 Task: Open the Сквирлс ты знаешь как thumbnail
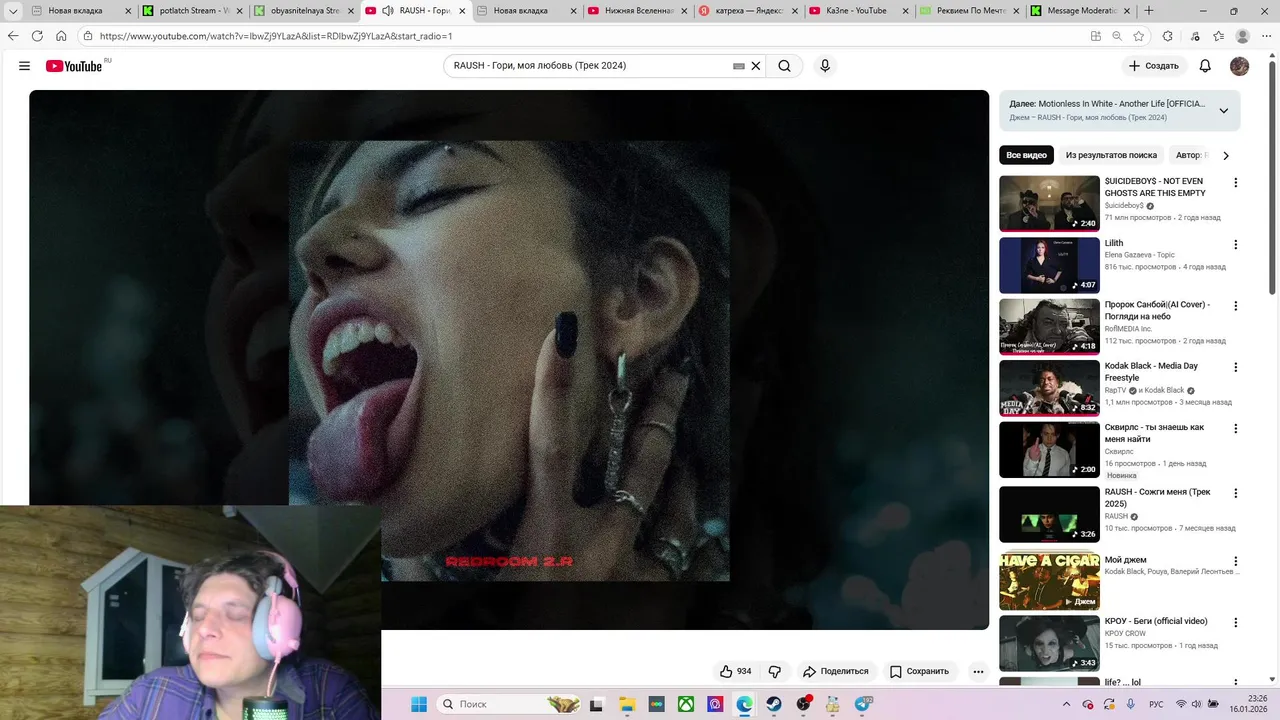(x=1049, y=449)
